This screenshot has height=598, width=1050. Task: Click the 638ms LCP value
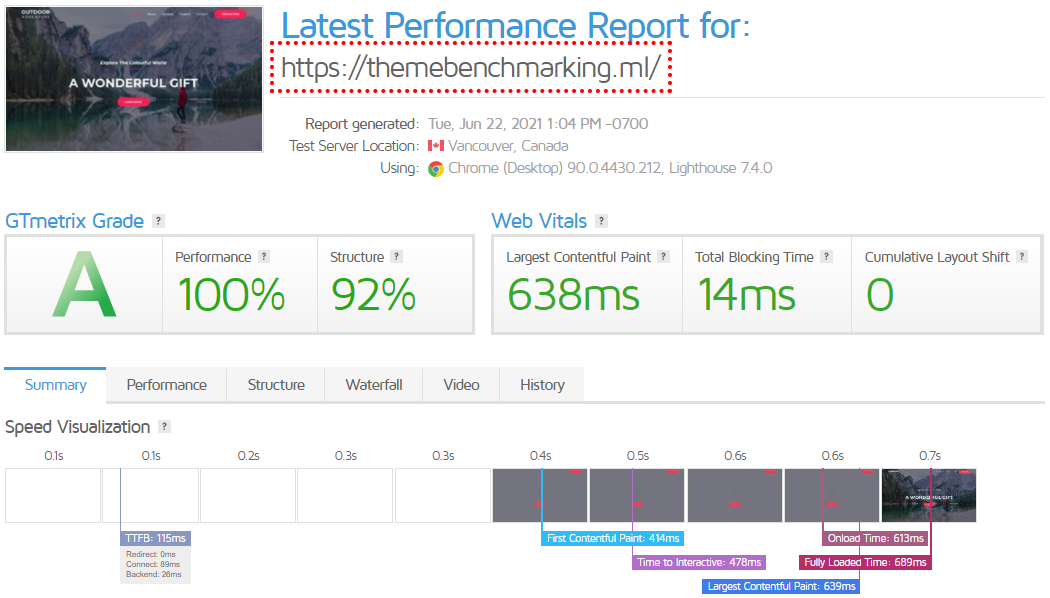(x=573, y=295)
